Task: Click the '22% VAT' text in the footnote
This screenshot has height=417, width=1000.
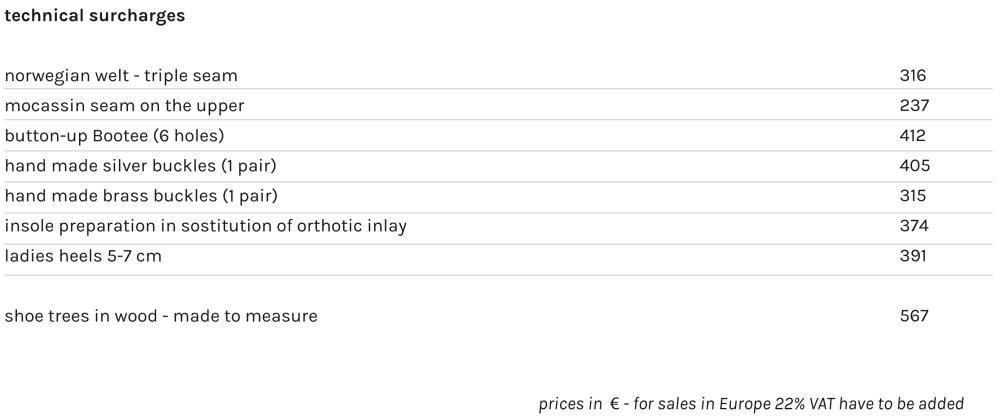Action: [803, 404]
